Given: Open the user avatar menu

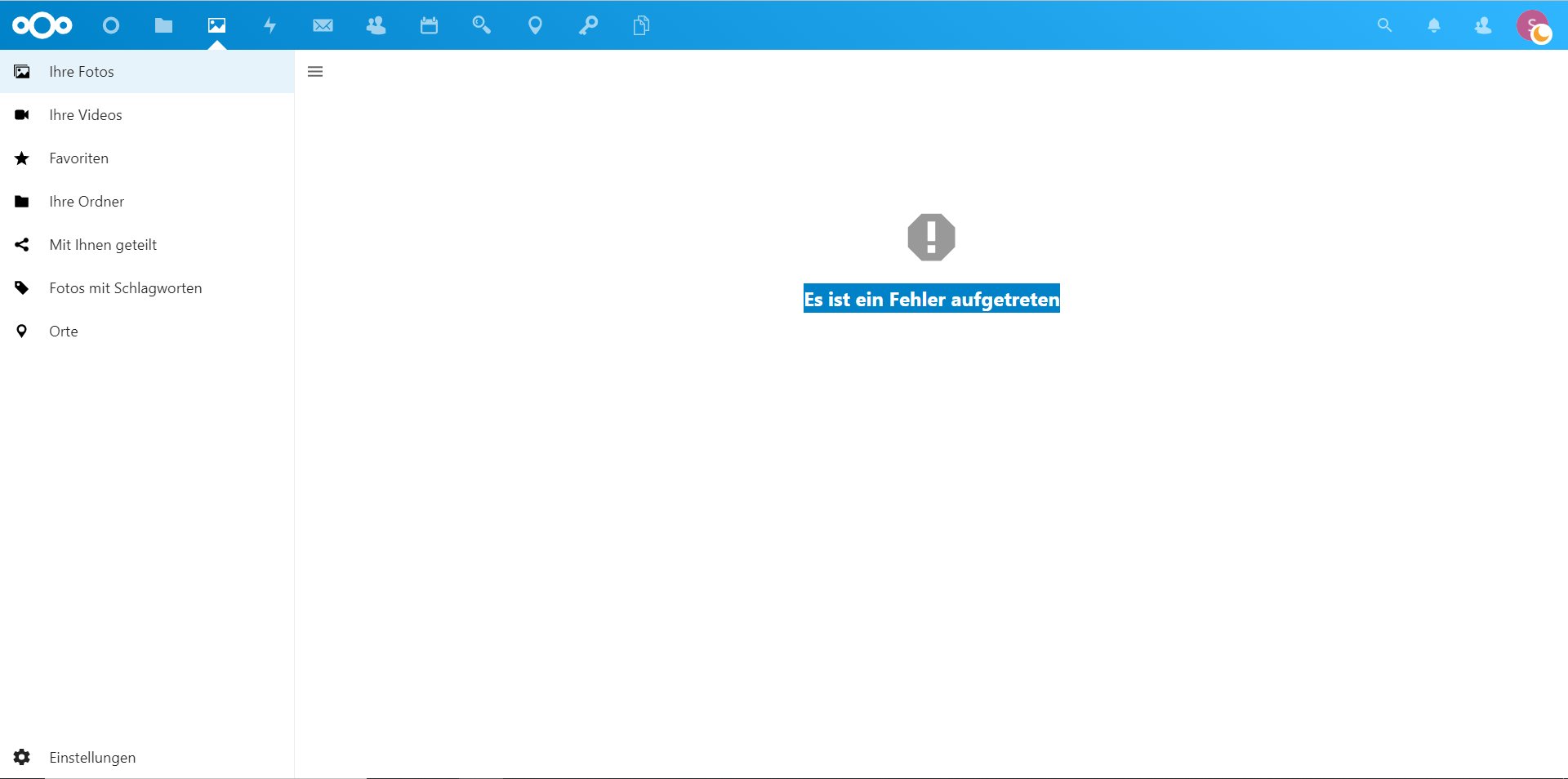Looking at the screenshot, I should tap(1536, 25).
